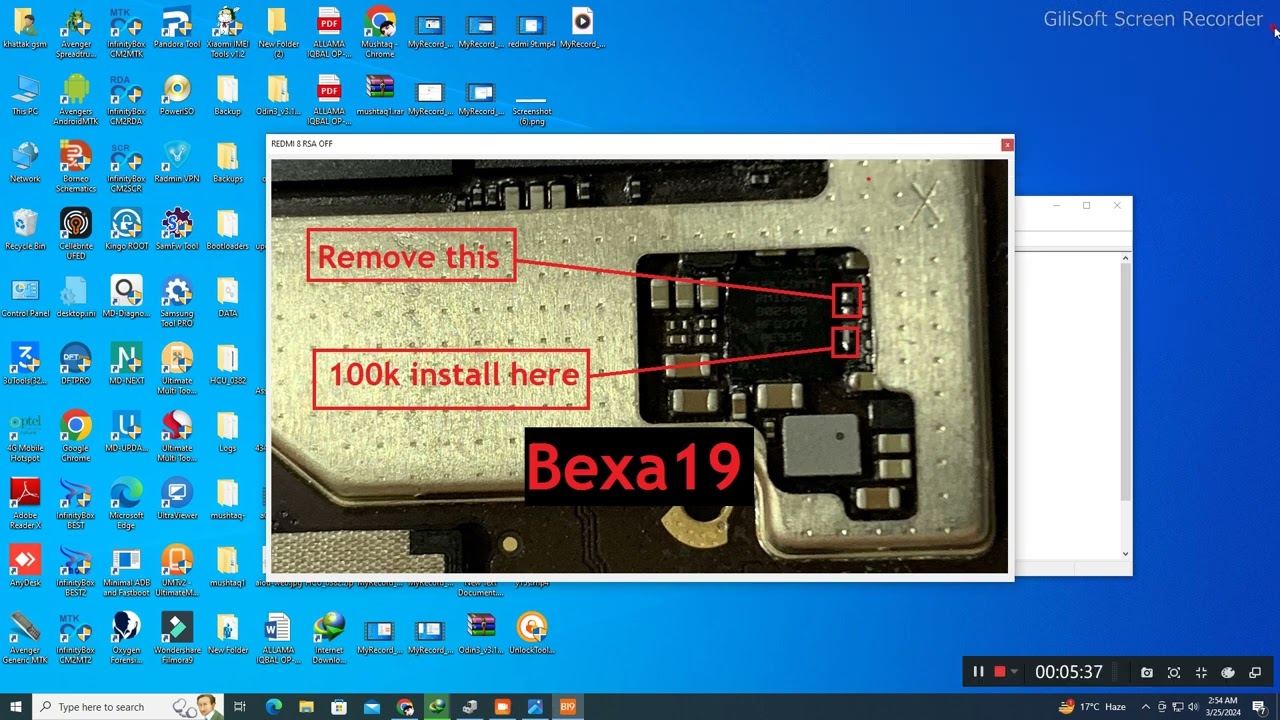Select Mushtaq - Chrome shortcut
The height and width of the screenshot is (720, 1280).
(x=380, y=32)
